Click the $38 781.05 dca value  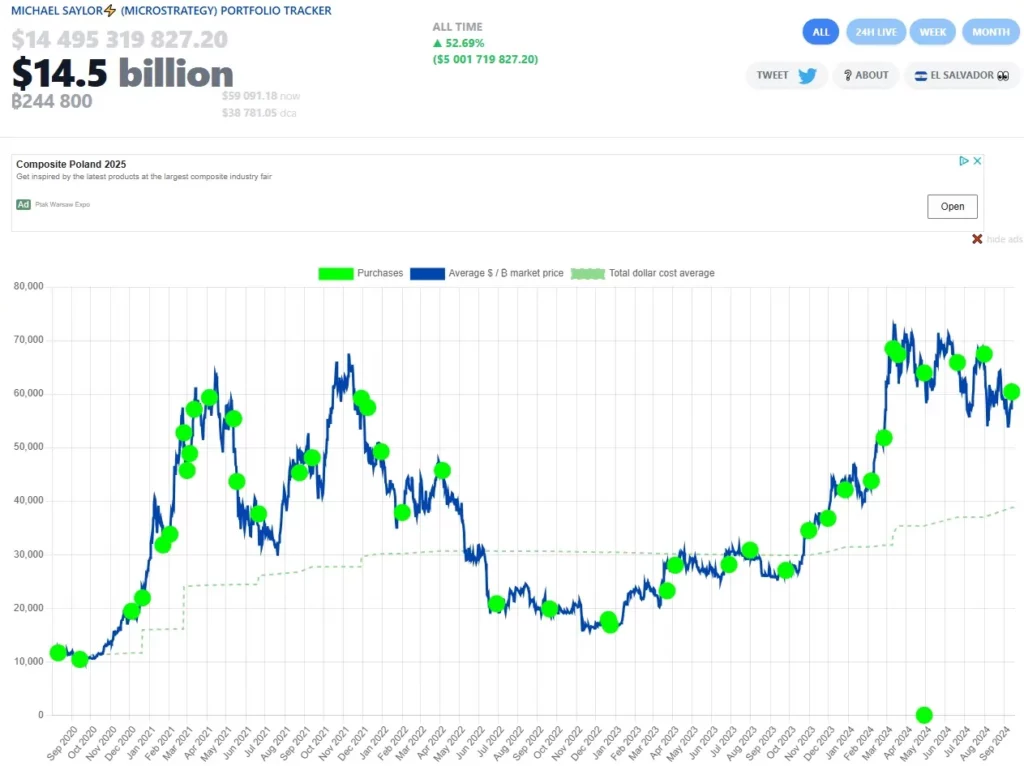[259, 113]
